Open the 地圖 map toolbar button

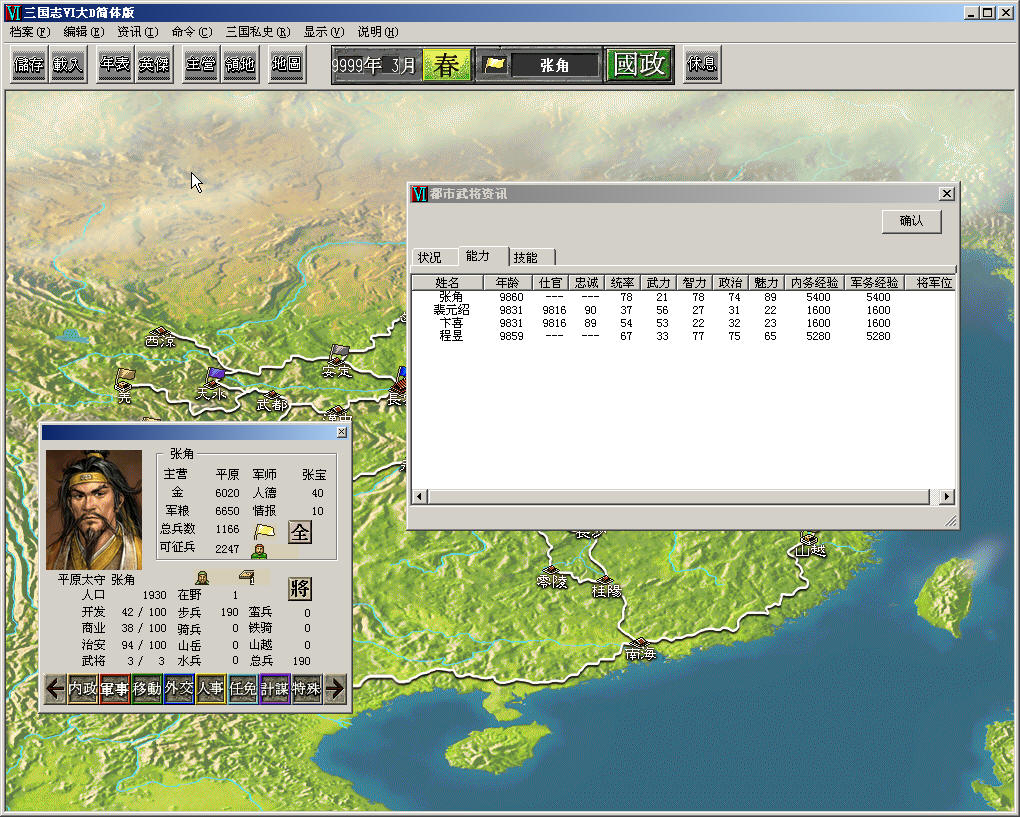pos(286,65)
